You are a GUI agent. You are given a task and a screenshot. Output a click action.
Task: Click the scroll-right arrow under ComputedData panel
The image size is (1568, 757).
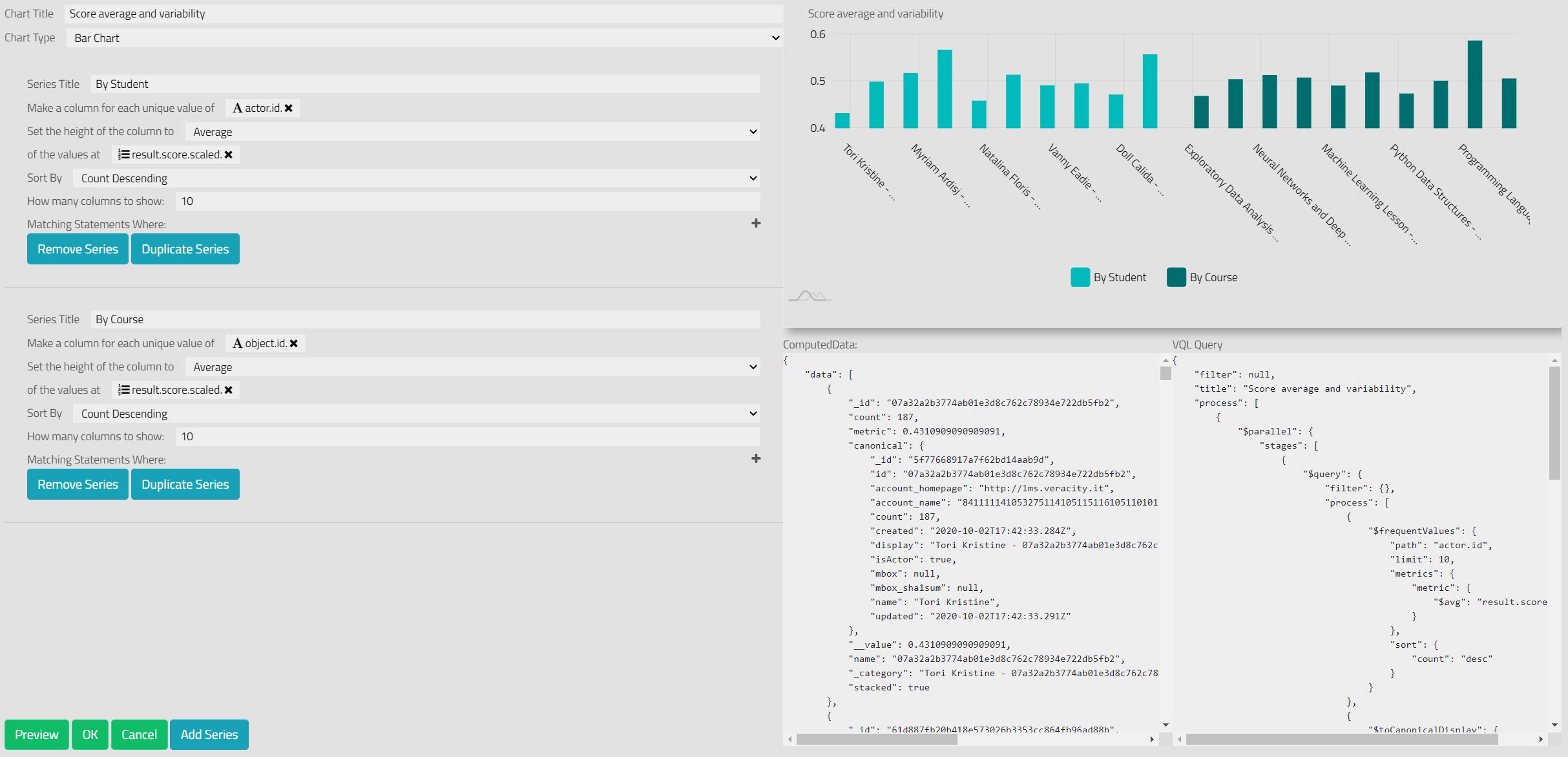pyautogui.click(x=1151, y=739)
